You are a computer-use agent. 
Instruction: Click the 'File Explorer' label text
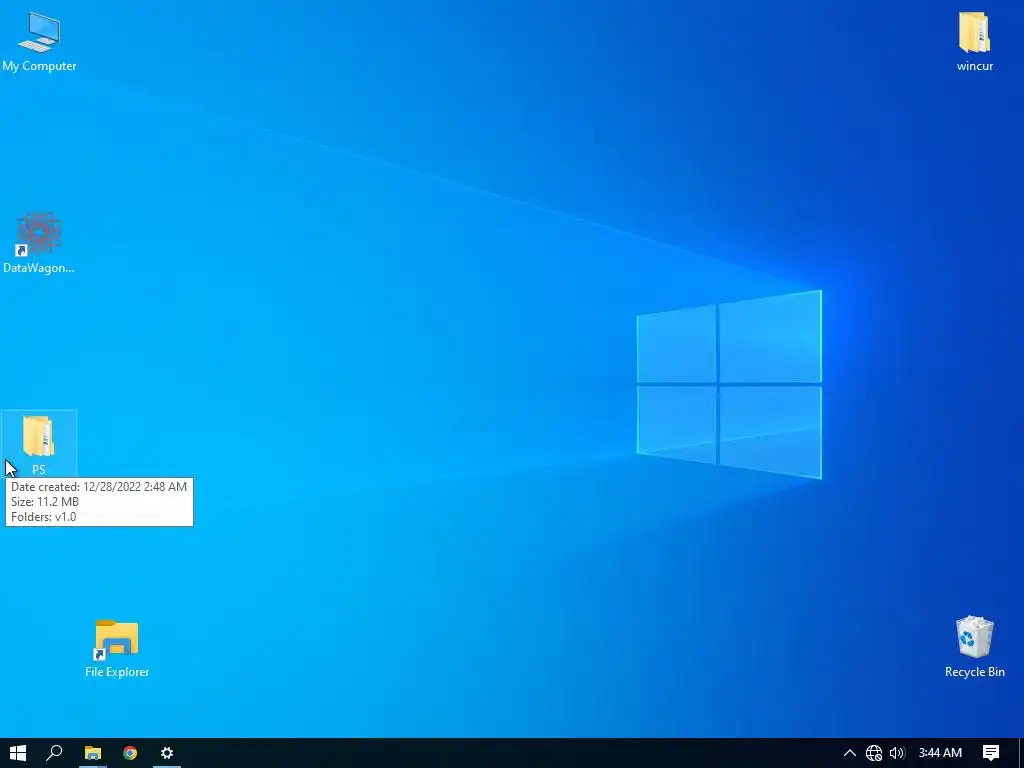[x=117, y=672]
